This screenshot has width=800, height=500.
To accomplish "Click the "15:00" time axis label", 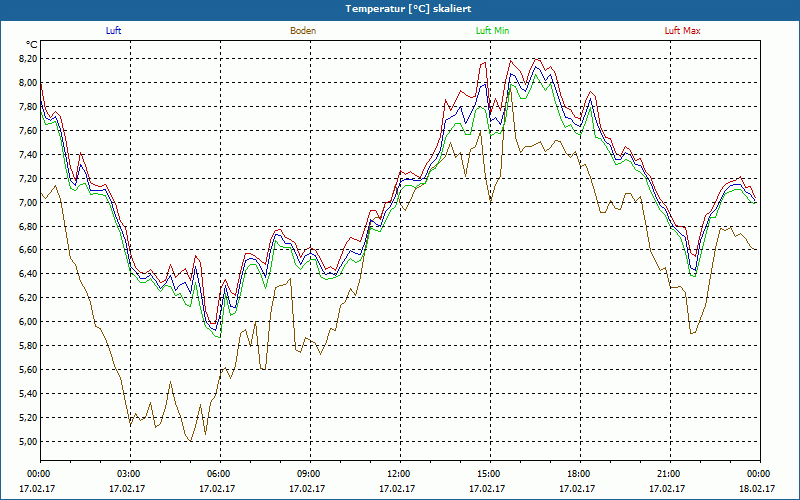I will coord(490,474).
